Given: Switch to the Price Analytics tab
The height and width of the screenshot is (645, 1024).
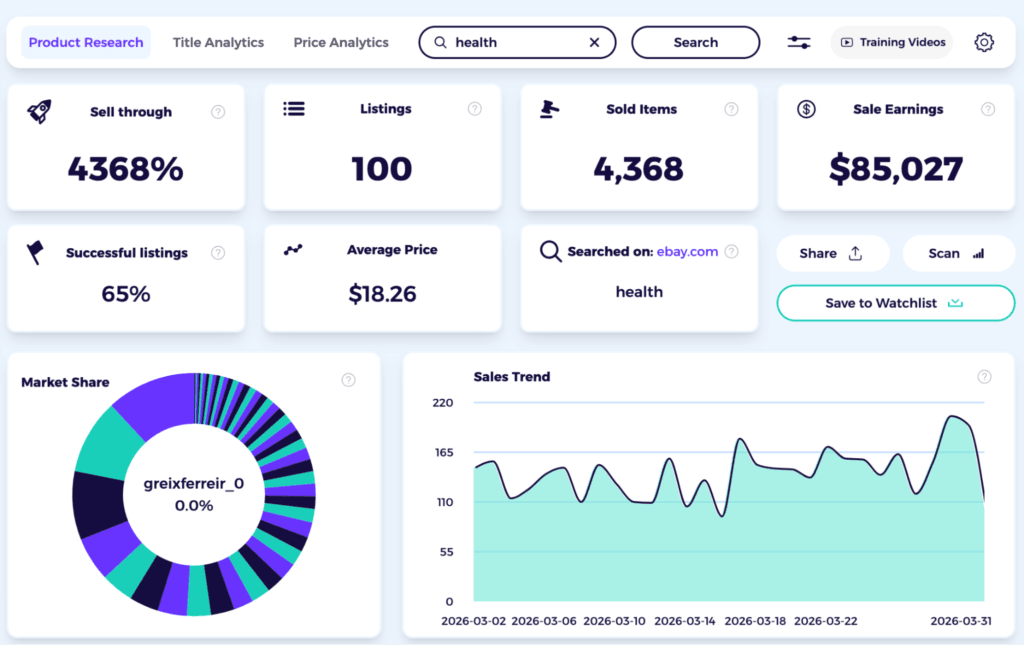Looking at the screenshot, I should pyautogui.click(x=340, y=42).
